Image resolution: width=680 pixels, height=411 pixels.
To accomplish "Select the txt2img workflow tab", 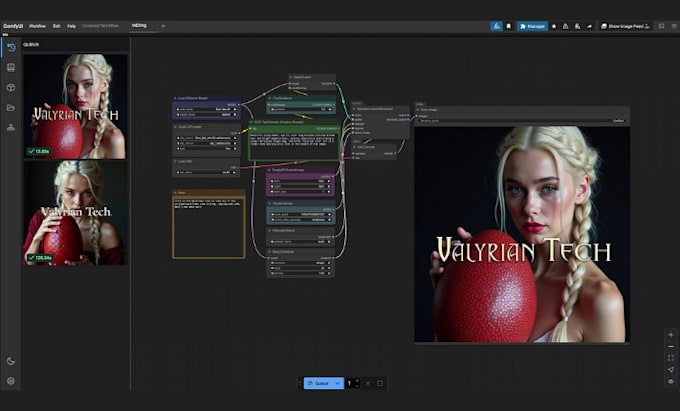I will click(x=138, y=25).
